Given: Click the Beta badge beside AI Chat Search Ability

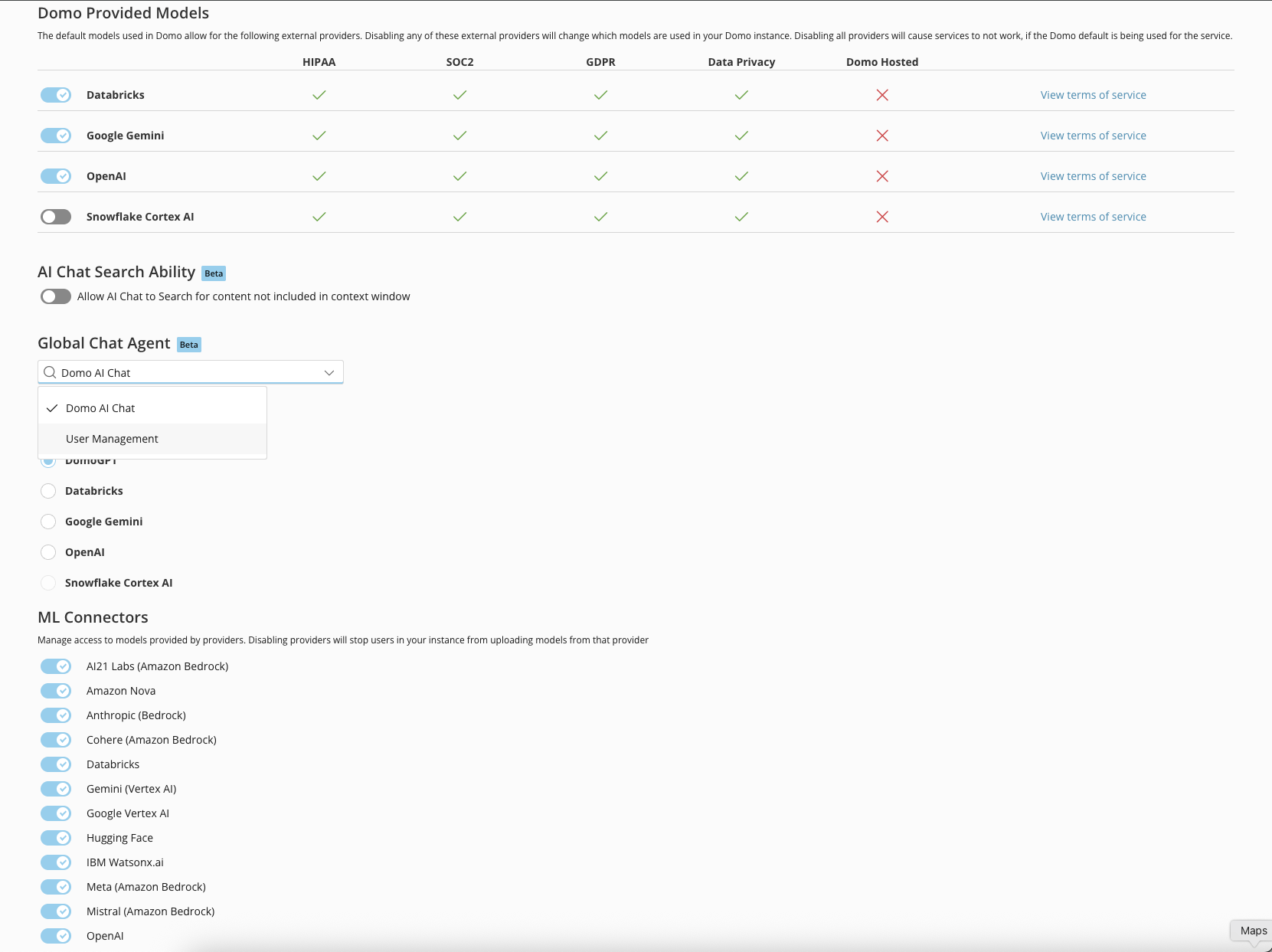Looking at the screenshot, I should point(214,273).
